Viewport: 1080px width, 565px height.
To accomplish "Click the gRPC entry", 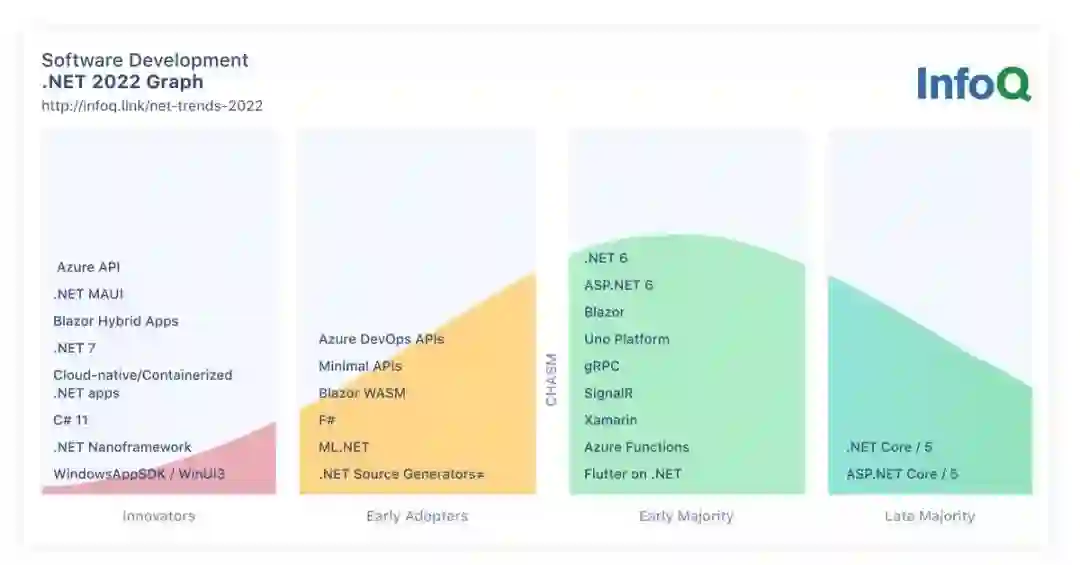I will click(x=602, y=366).
